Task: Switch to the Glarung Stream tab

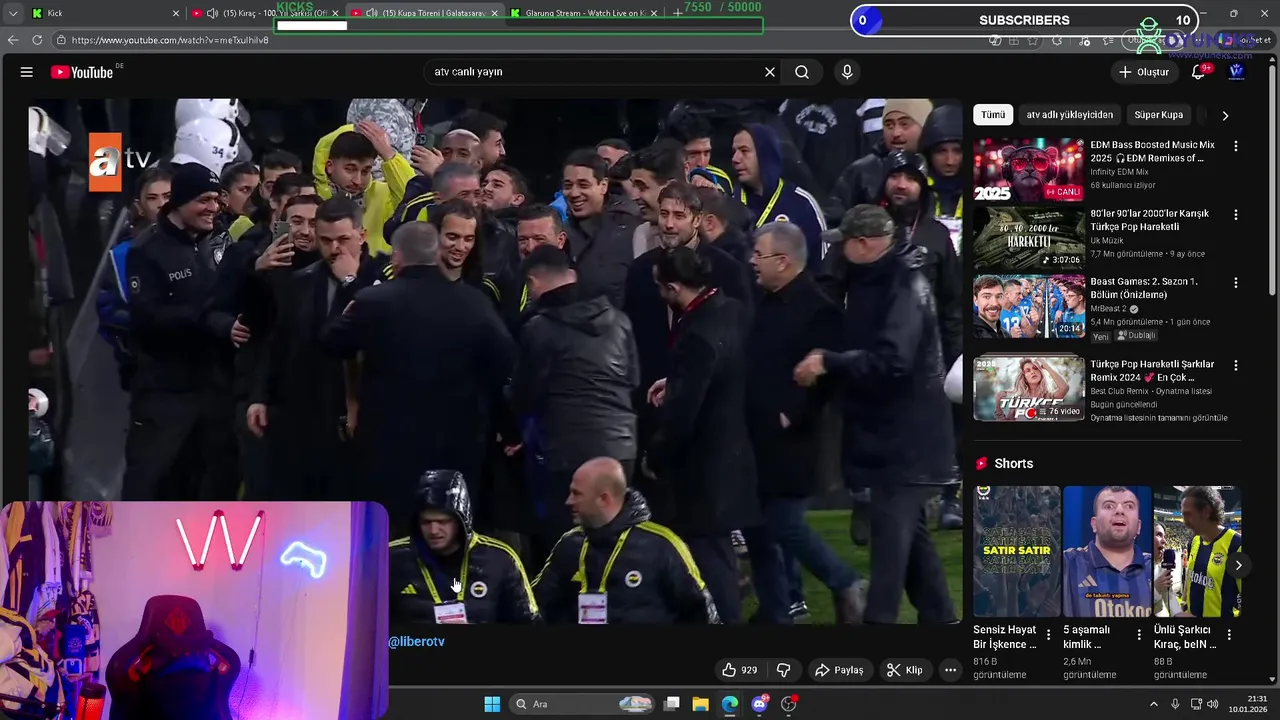Action: click(x=582, y=13)
